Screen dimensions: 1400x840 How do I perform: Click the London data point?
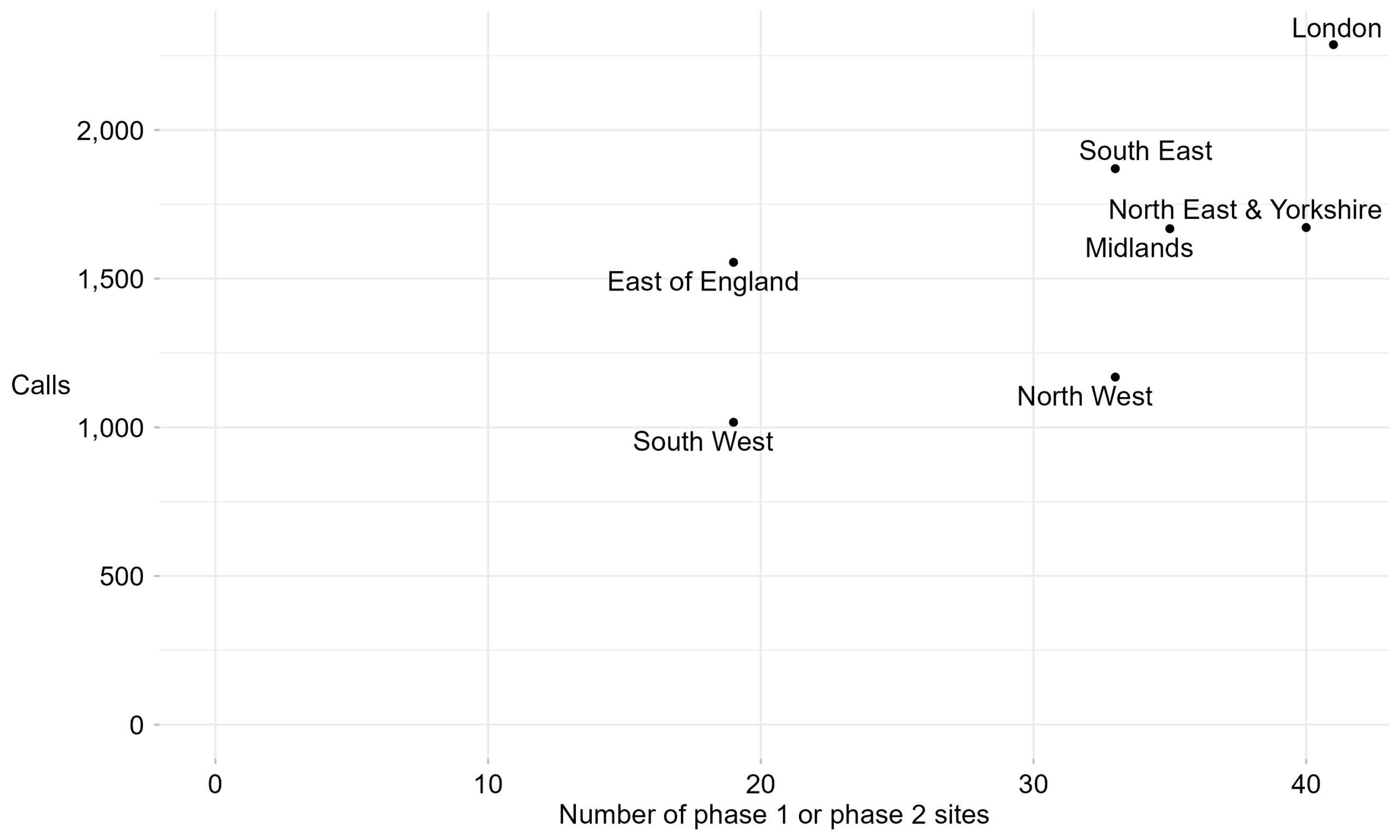pyautogui.click(x=1333, y=45)
